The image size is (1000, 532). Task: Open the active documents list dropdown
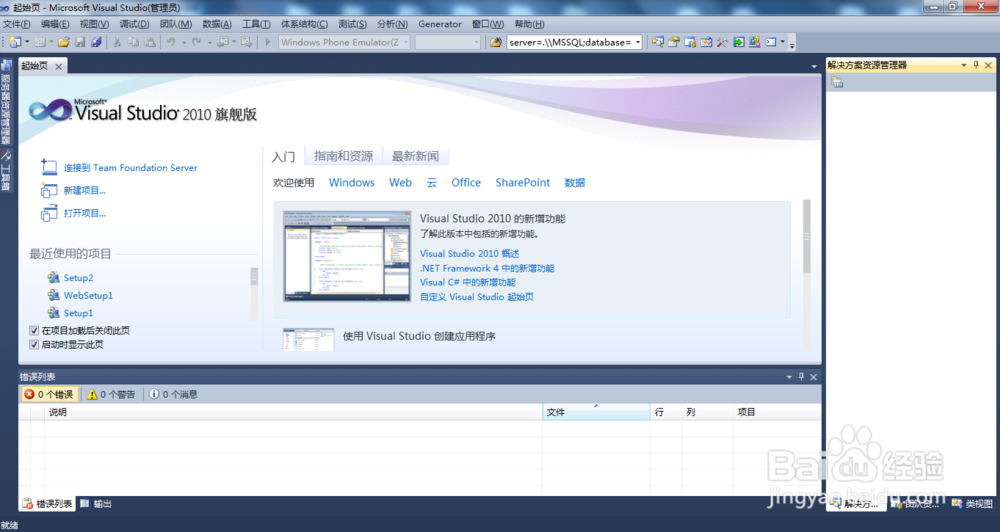pos(814,66)
